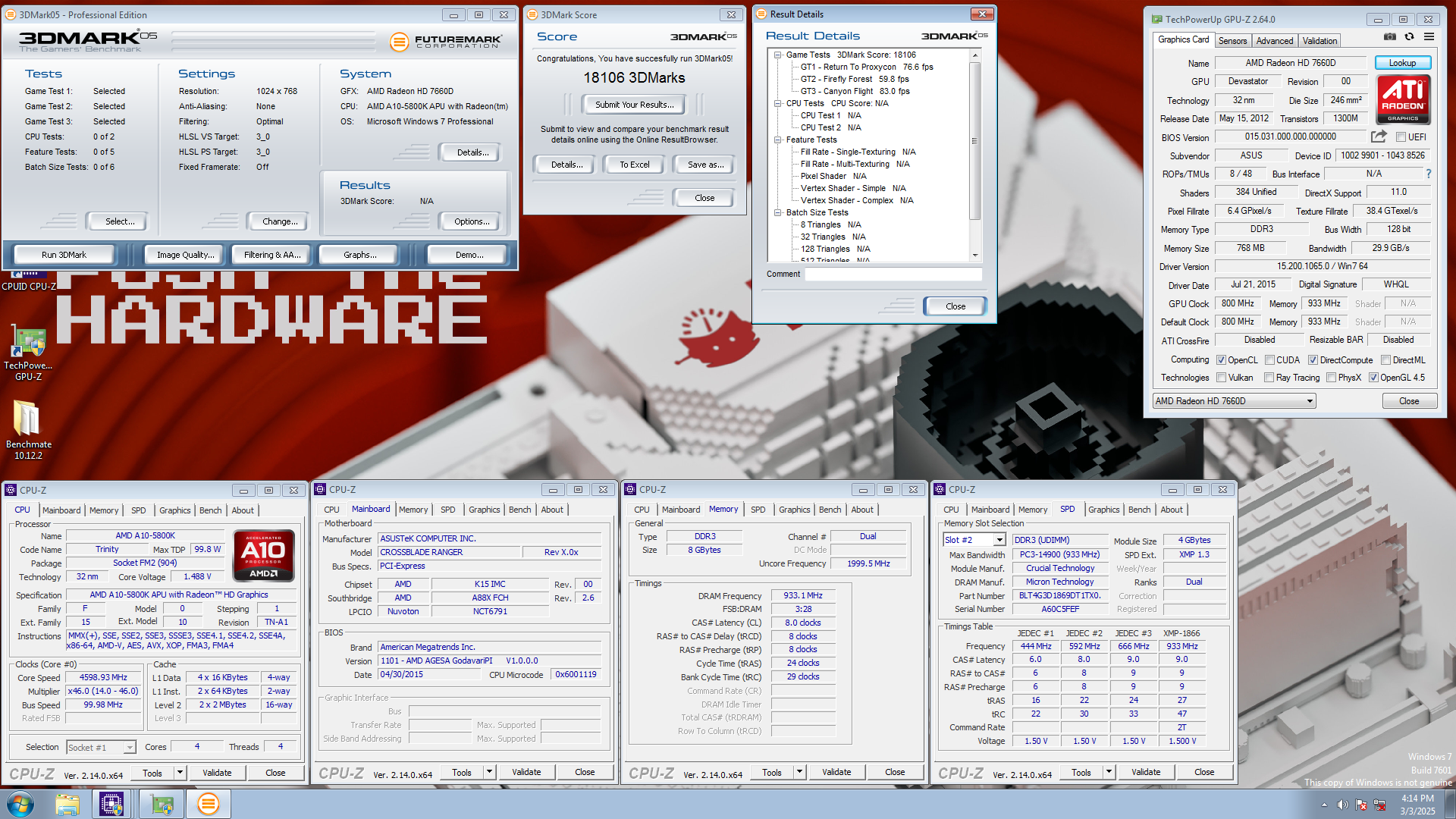1456x819 pixels.
Task: Click AMD A10 processor logo in CPU-Z
Action: pos(263,556)
